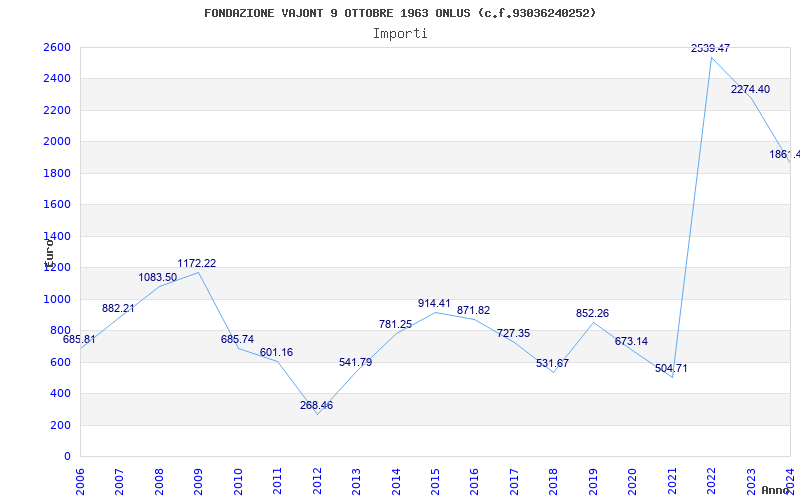Select the 504.71 data label
Viewport: 800px width, 500px height.
click(x=671, y=368)
